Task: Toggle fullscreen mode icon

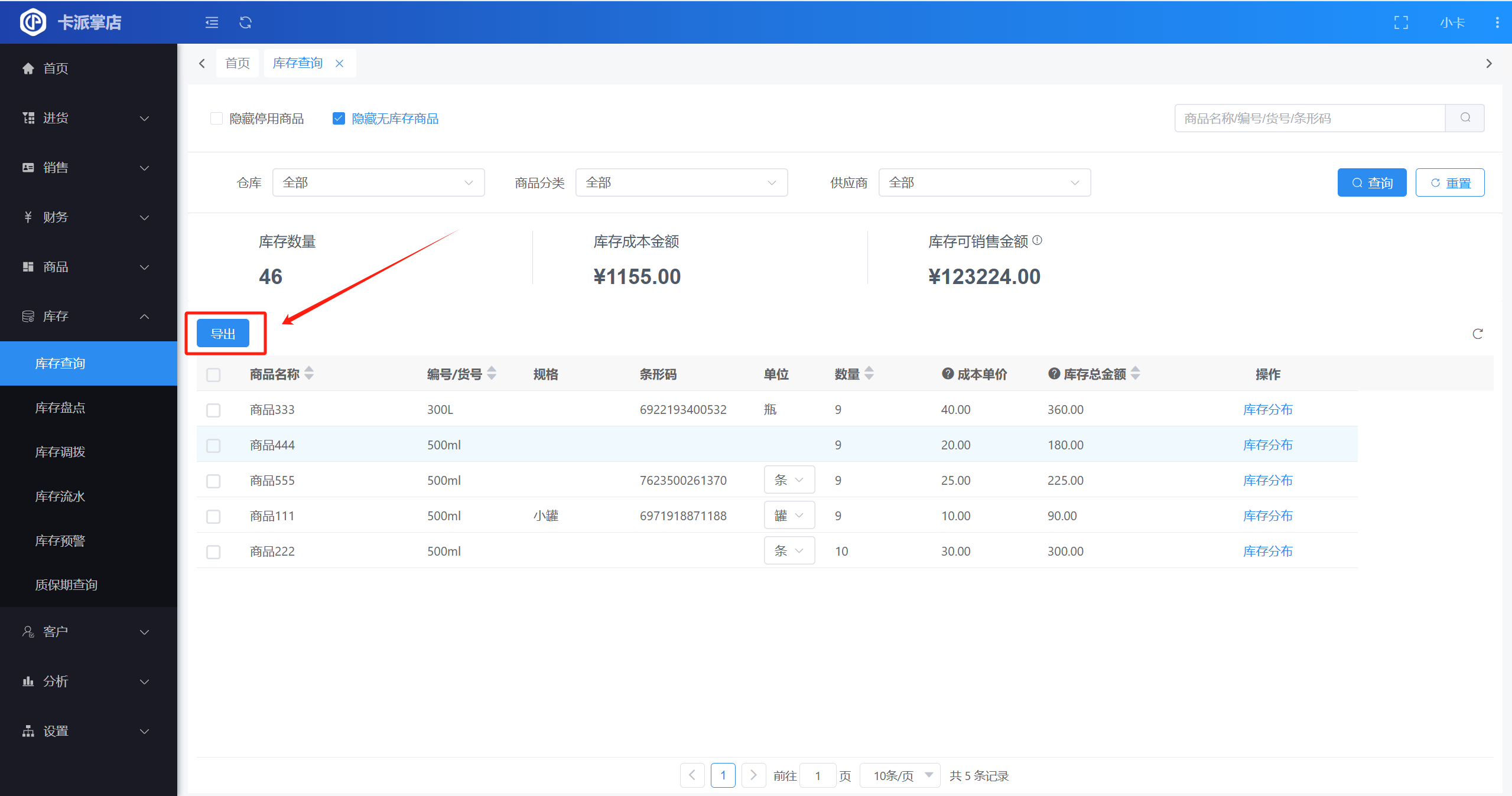Action: point(1401,22)
